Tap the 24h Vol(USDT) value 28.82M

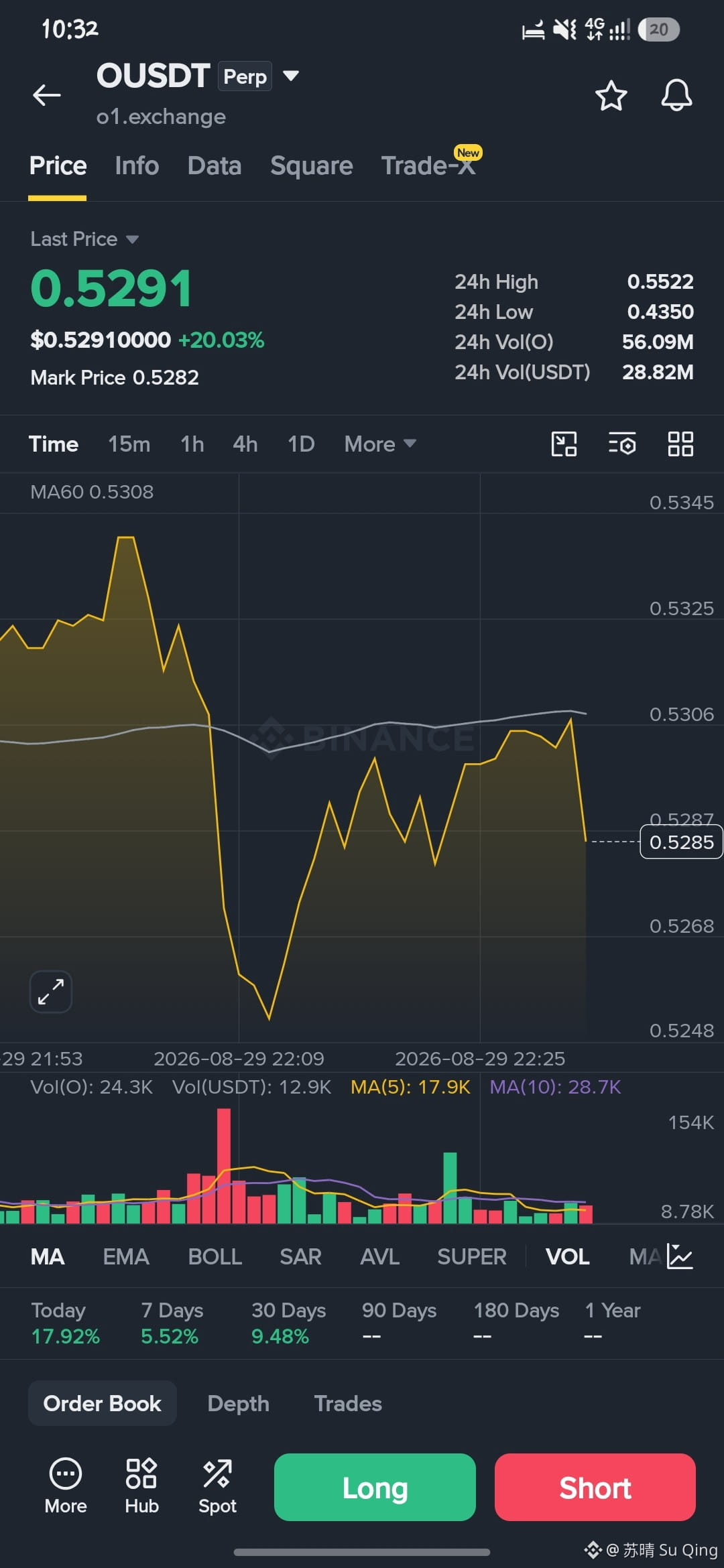pos(658,372)
